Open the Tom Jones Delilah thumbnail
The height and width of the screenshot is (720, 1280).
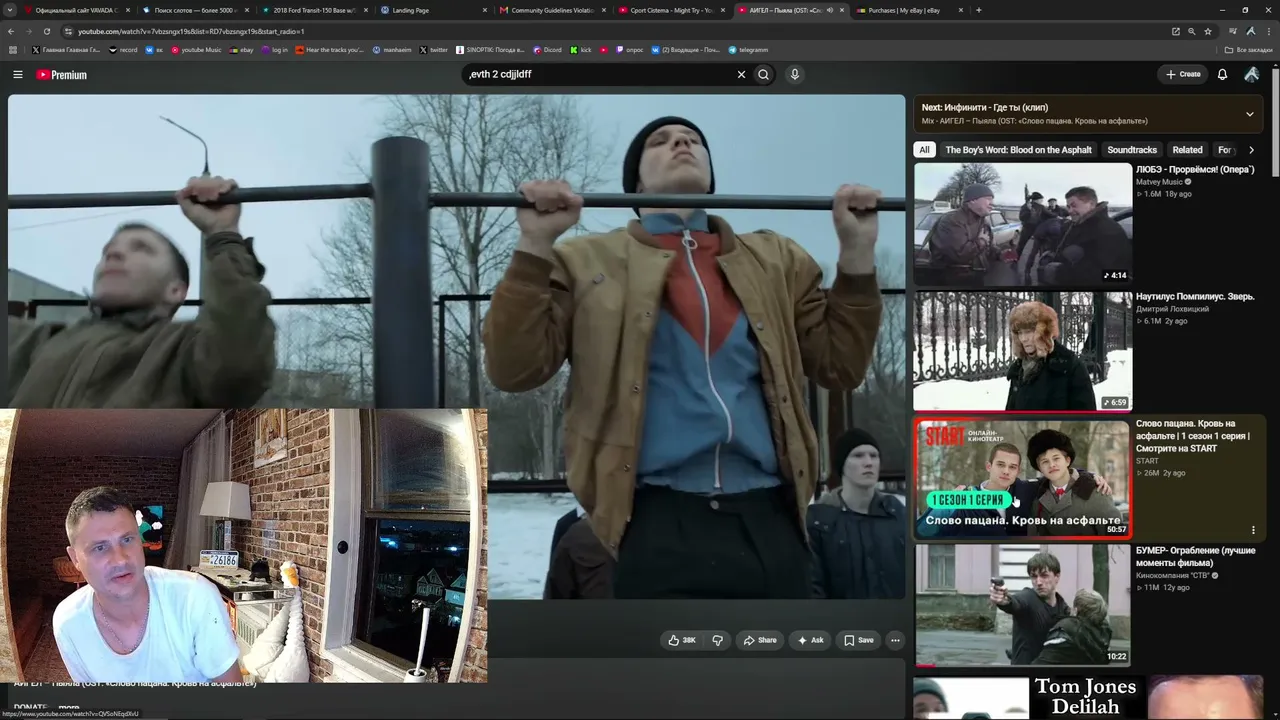[x=1086, y=697]
